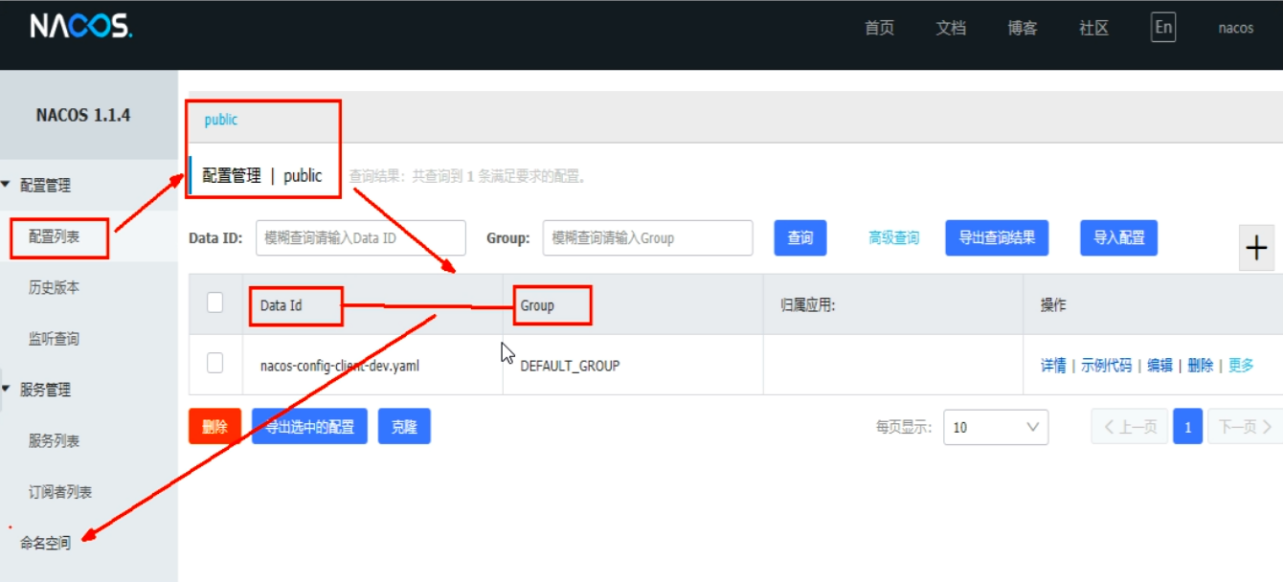Open 详情 for nacos-config-client-dev.yaml
1283x582 pixels.
1053,366
